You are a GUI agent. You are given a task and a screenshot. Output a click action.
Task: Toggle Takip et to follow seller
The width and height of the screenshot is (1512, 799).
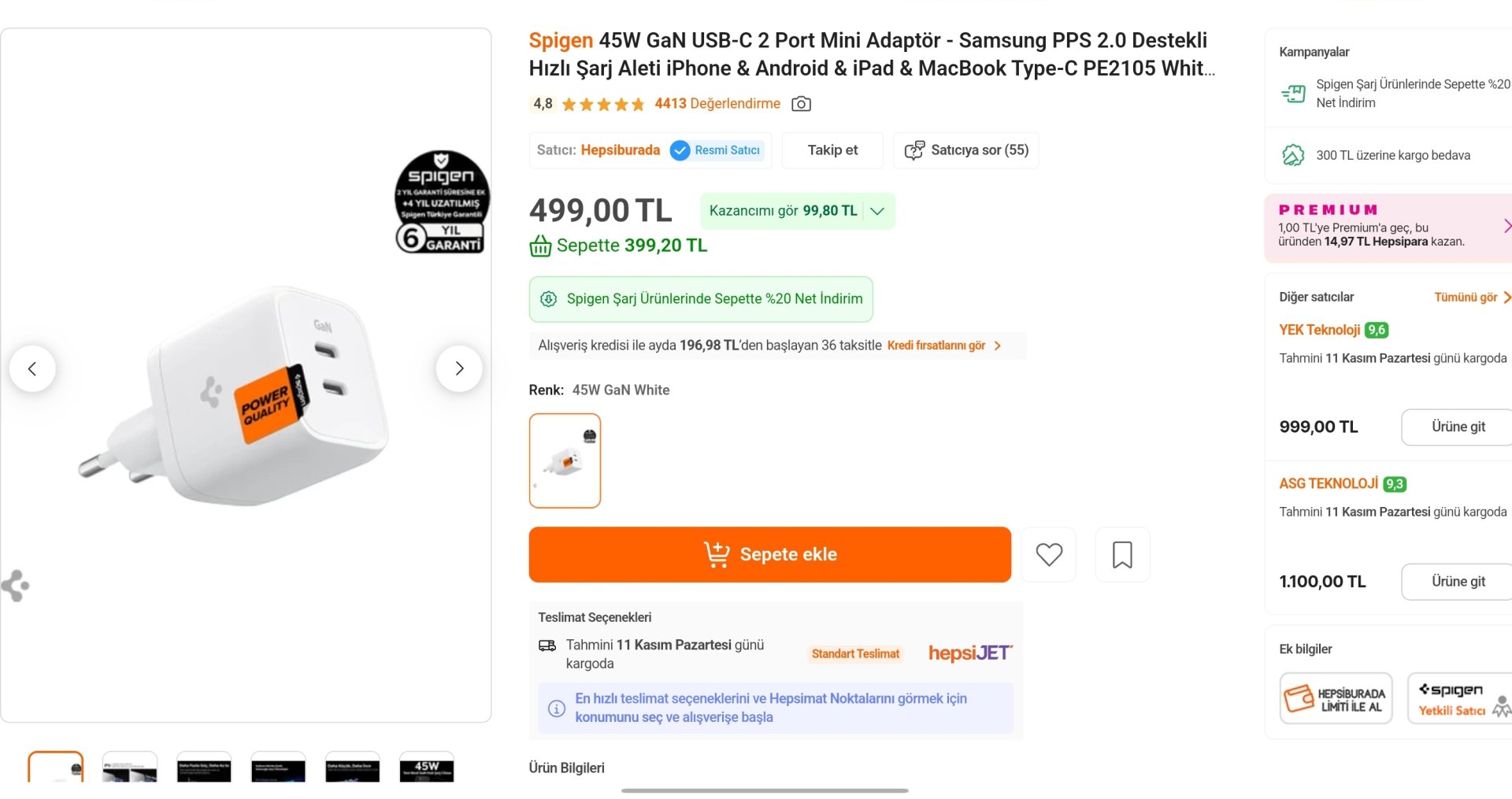coord(832,150)
